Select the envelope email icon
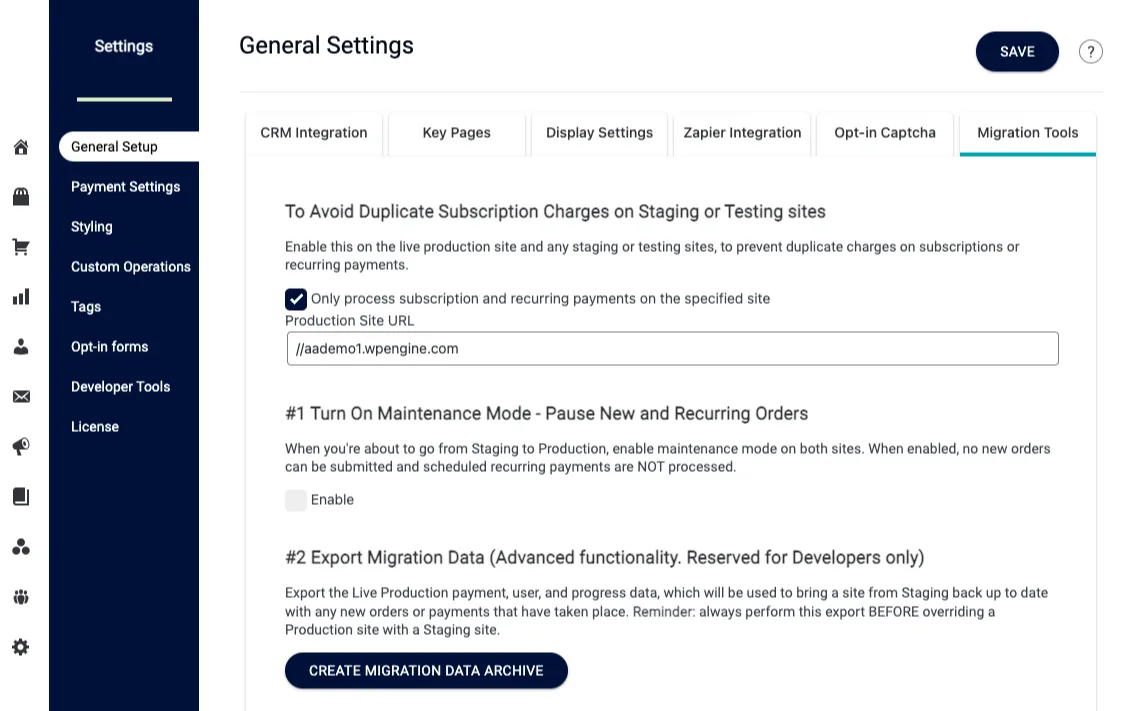Image resolution: width=1125 pixels, height=711 pixels. tap(21, 397)
